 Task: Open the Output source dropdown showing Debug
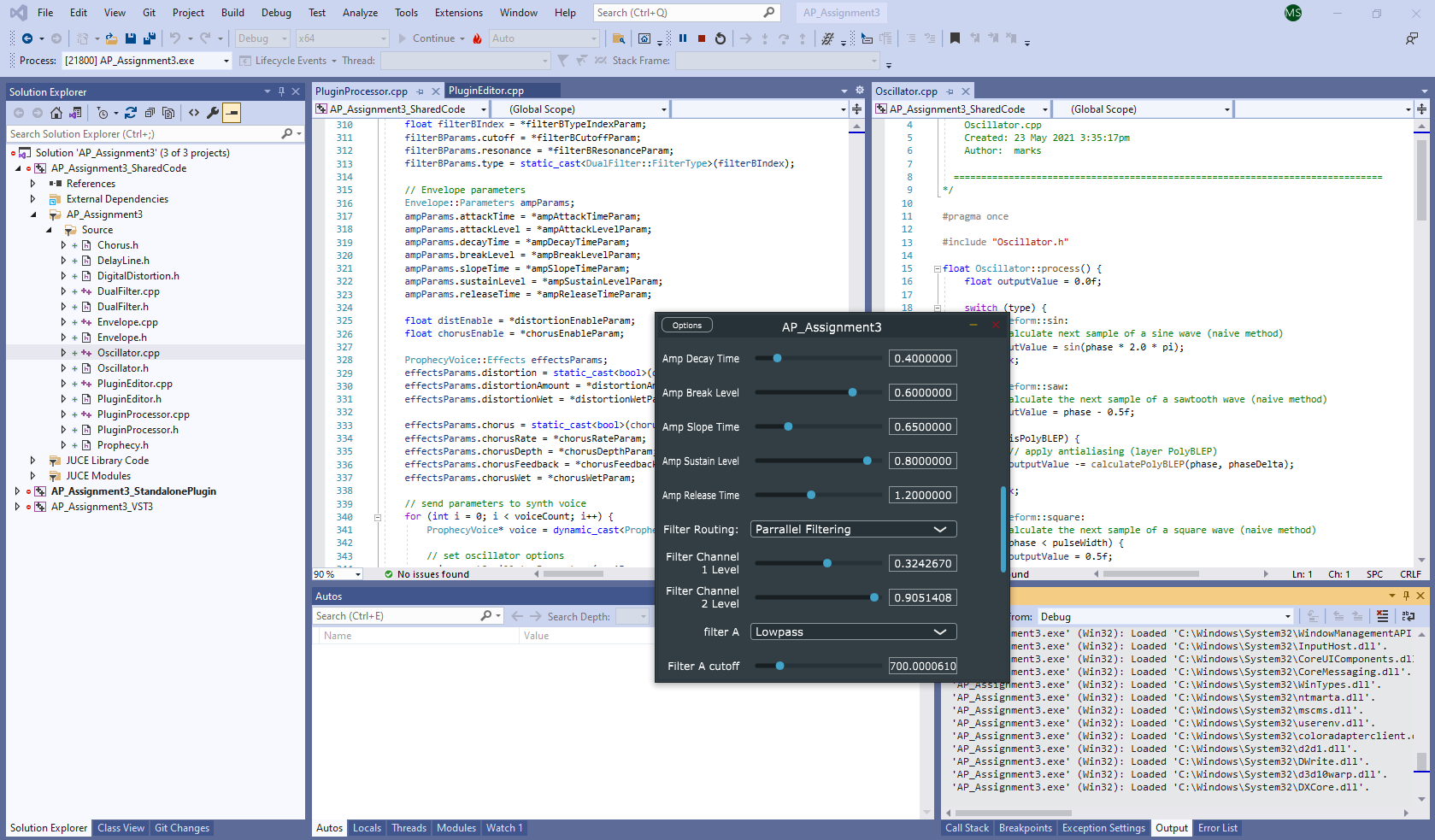click(1164, 617)
